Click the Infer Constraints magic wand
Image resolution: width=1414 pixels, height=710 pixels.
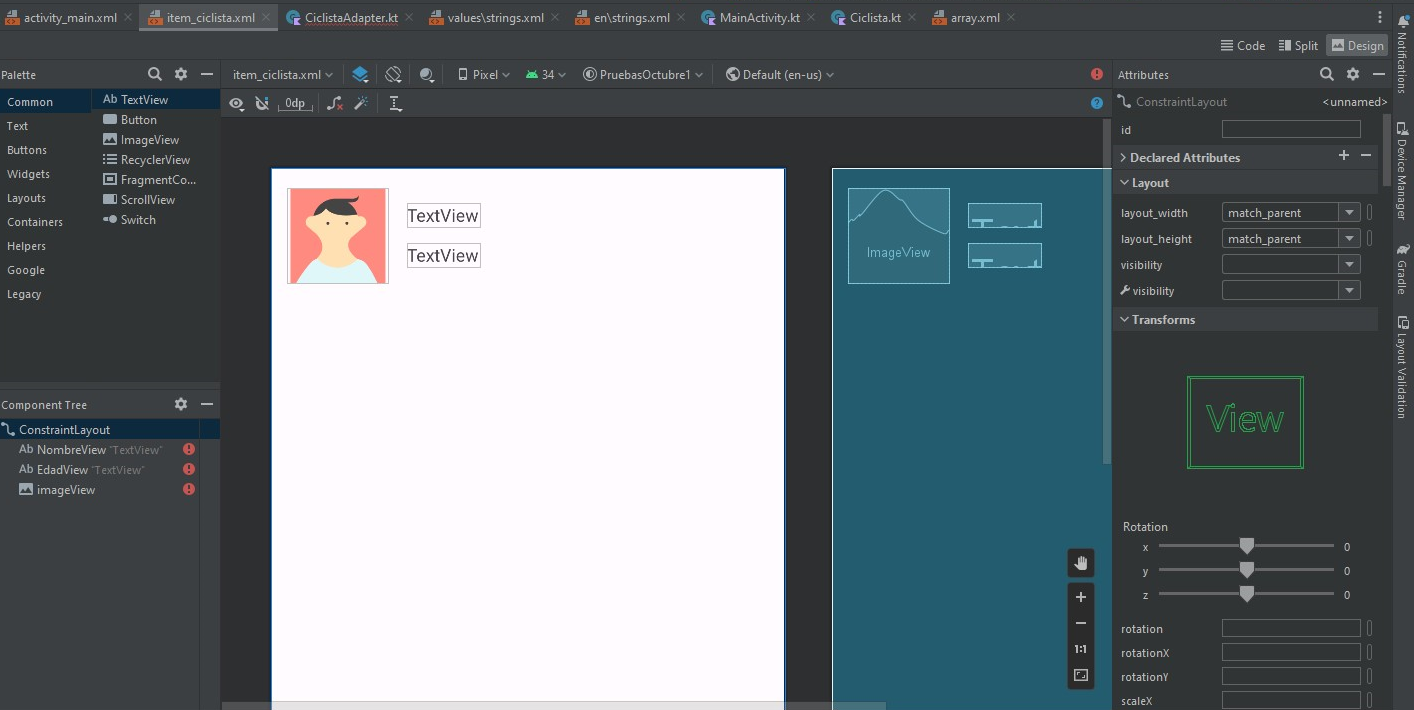[x=362, y=103]
